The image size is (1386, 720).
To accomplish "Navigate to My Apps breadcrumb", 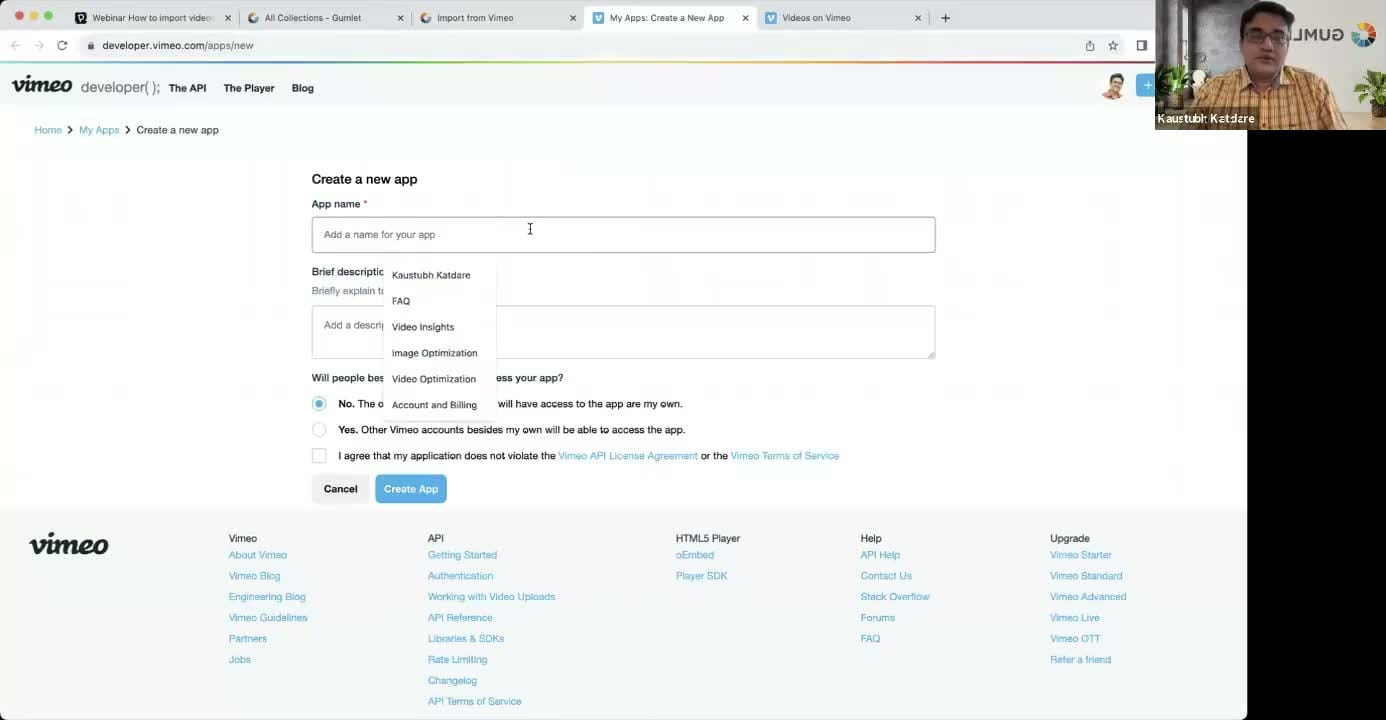I will click(x=99, y=130).
